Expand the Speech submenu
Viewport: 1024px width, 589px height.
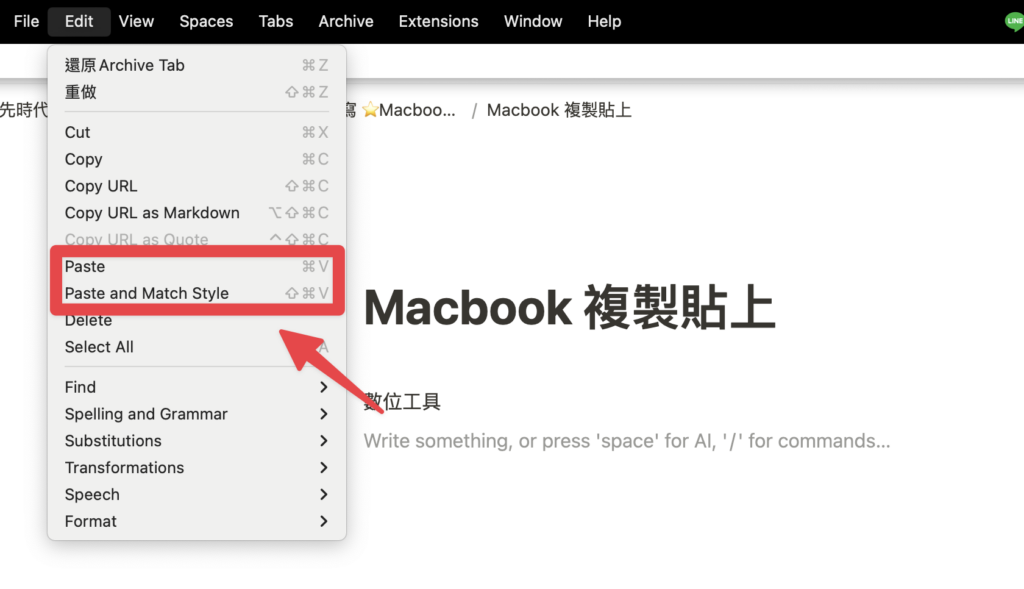pyautogui.click(x=197, y=494)
